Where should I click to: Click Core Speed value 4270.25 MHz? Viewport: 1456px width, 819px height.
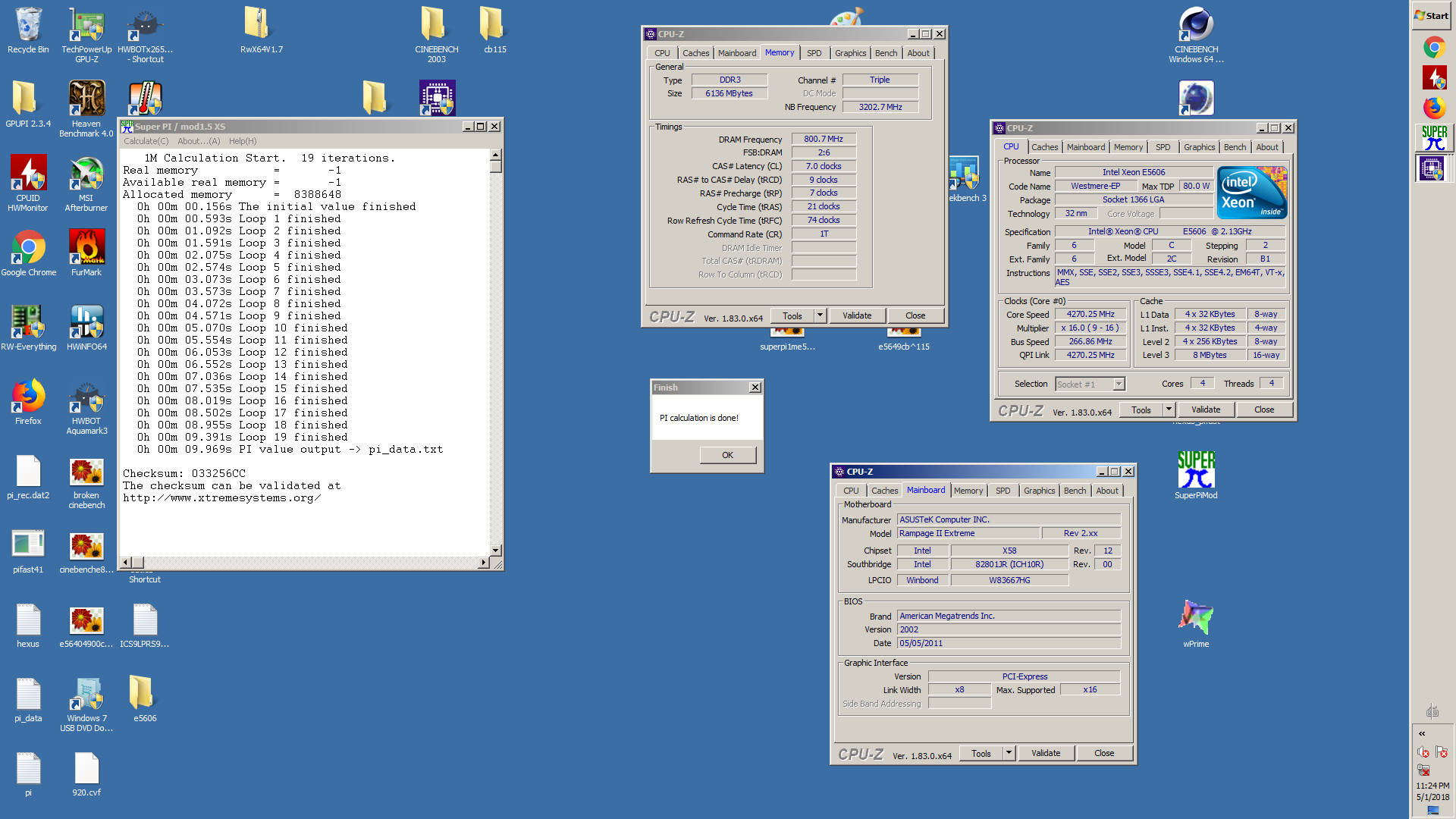pyautogui.click(x=1090, y=314)
